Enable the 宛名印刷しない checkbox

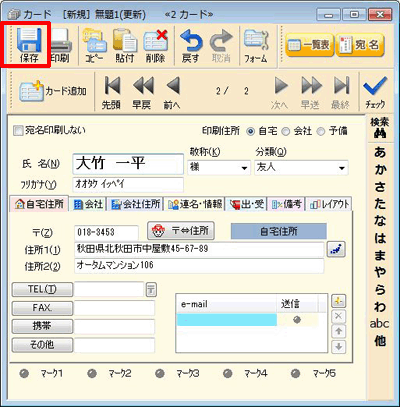pyautogui.click(x=18, y=130)
